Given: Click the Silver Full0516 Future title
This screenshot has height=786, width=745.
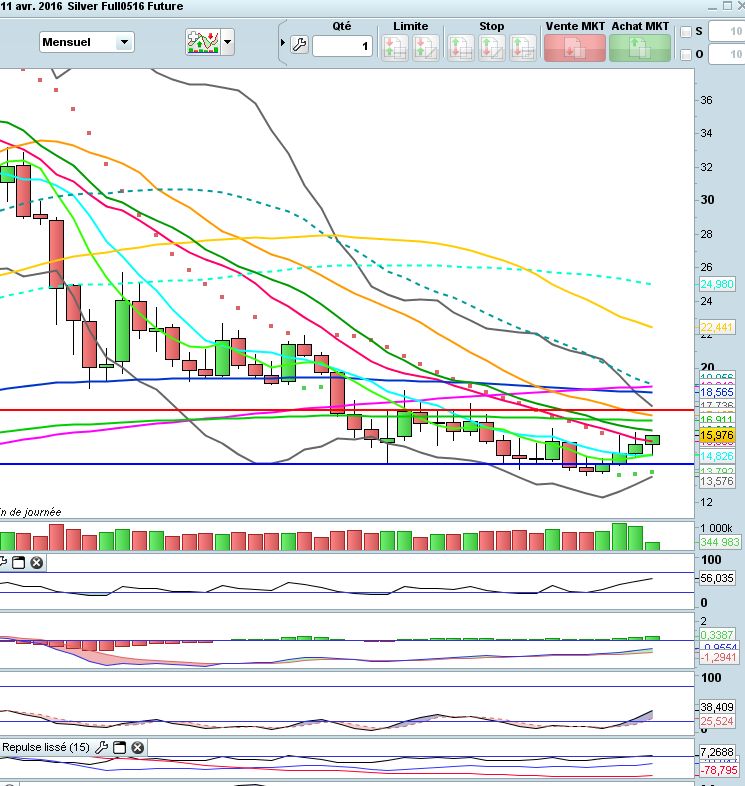Looking at the screenshot, I should (125, 7).
